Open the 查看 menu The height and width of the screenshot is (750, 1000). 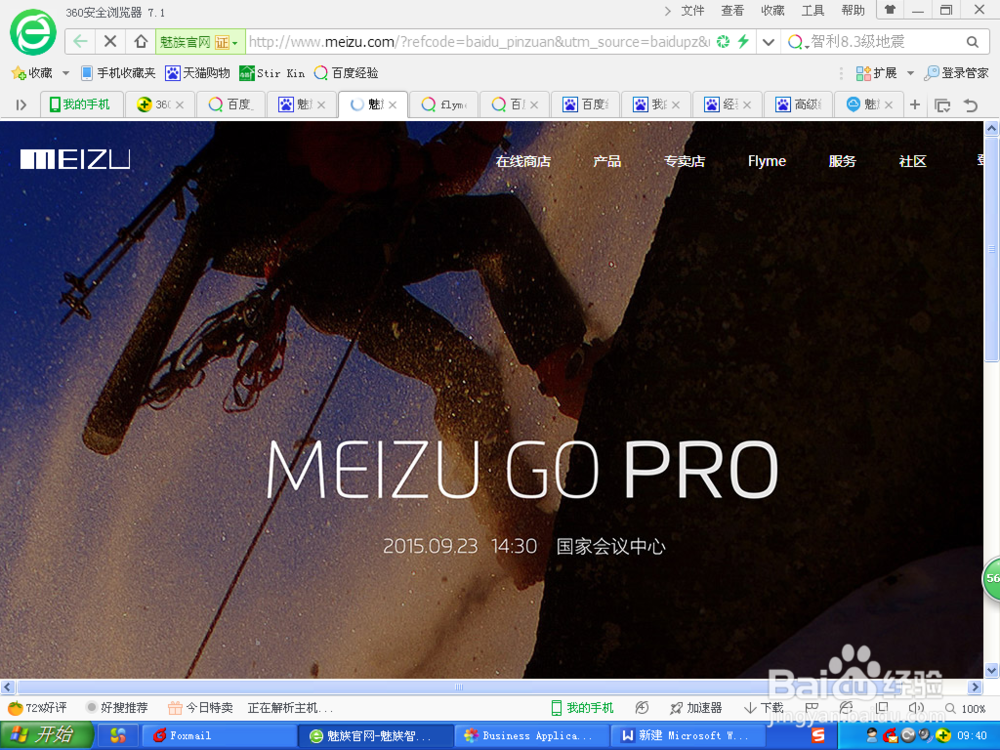pos(732,10)
